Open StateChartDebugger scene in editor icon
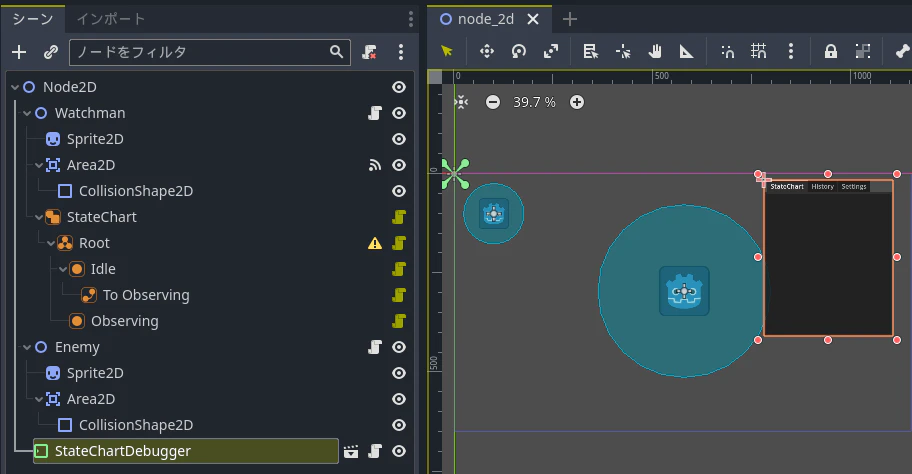912x474 pixels. click(351, 451)
